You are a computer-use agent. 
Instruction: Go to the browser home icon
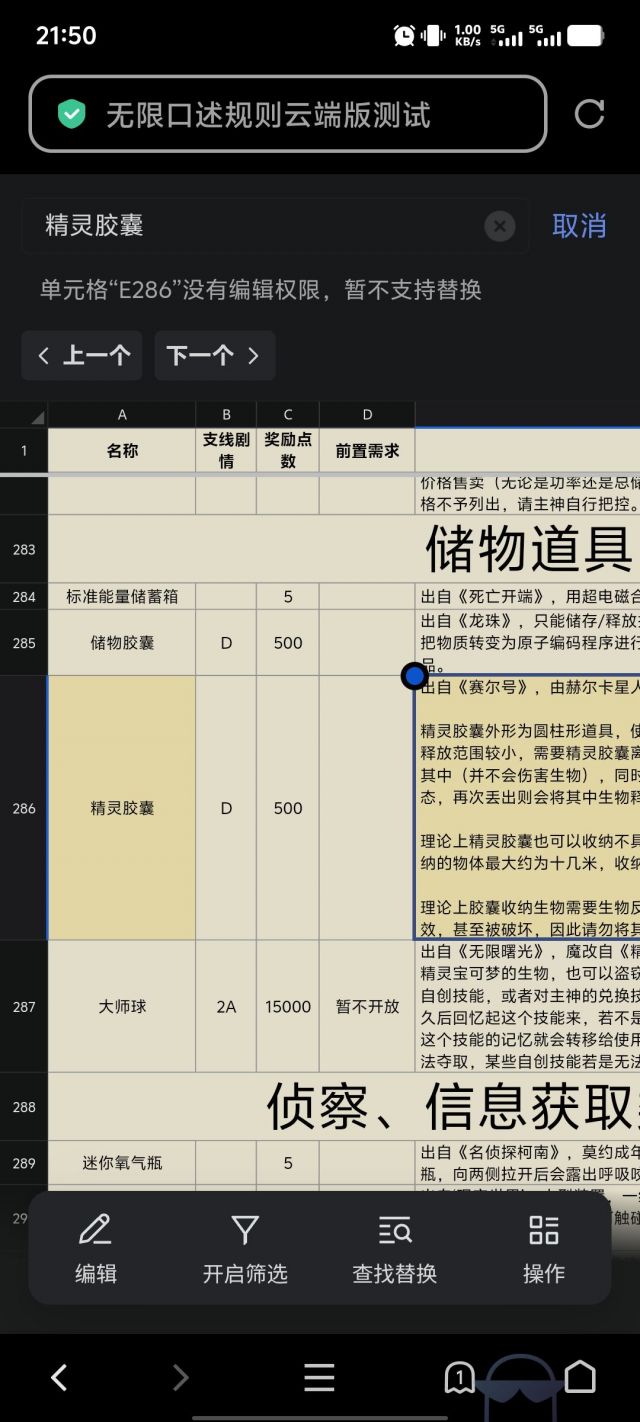(580, 1378)
